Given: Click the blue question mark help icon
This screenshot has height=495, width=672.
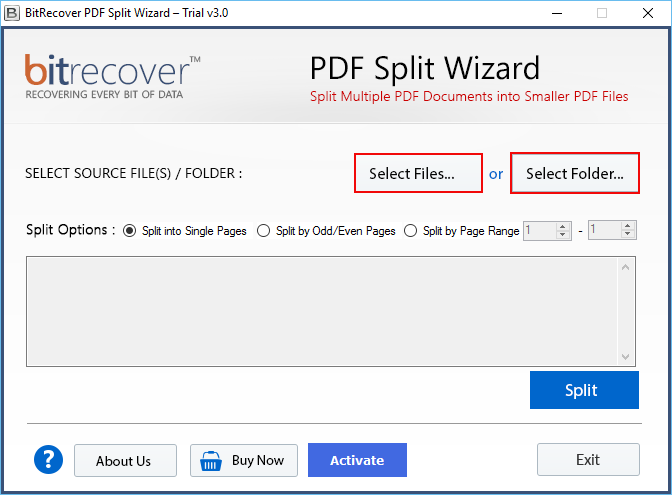Looking at the screenshot, I should (48, 460).
